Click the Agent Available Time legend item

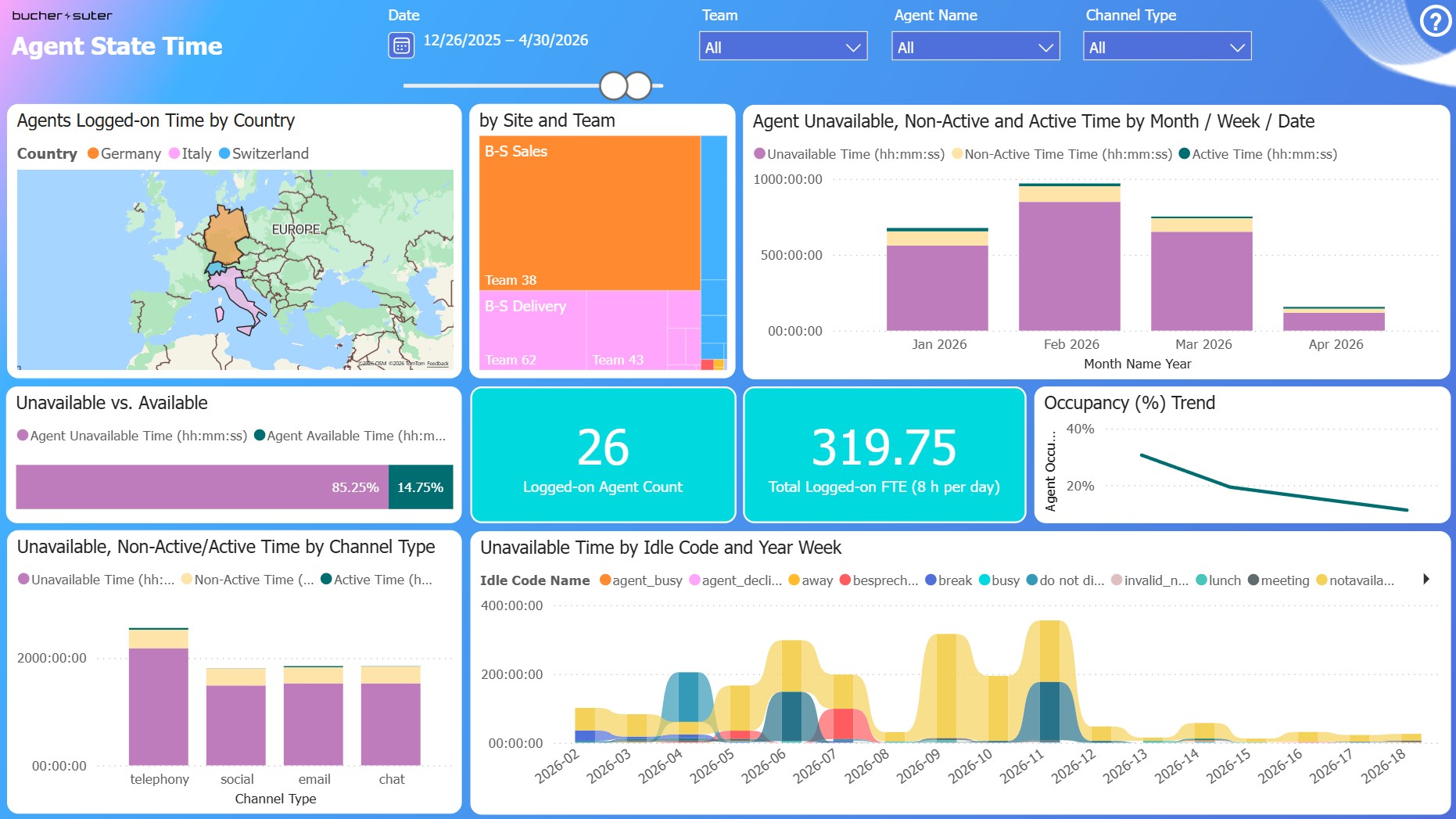pos(350,436)
